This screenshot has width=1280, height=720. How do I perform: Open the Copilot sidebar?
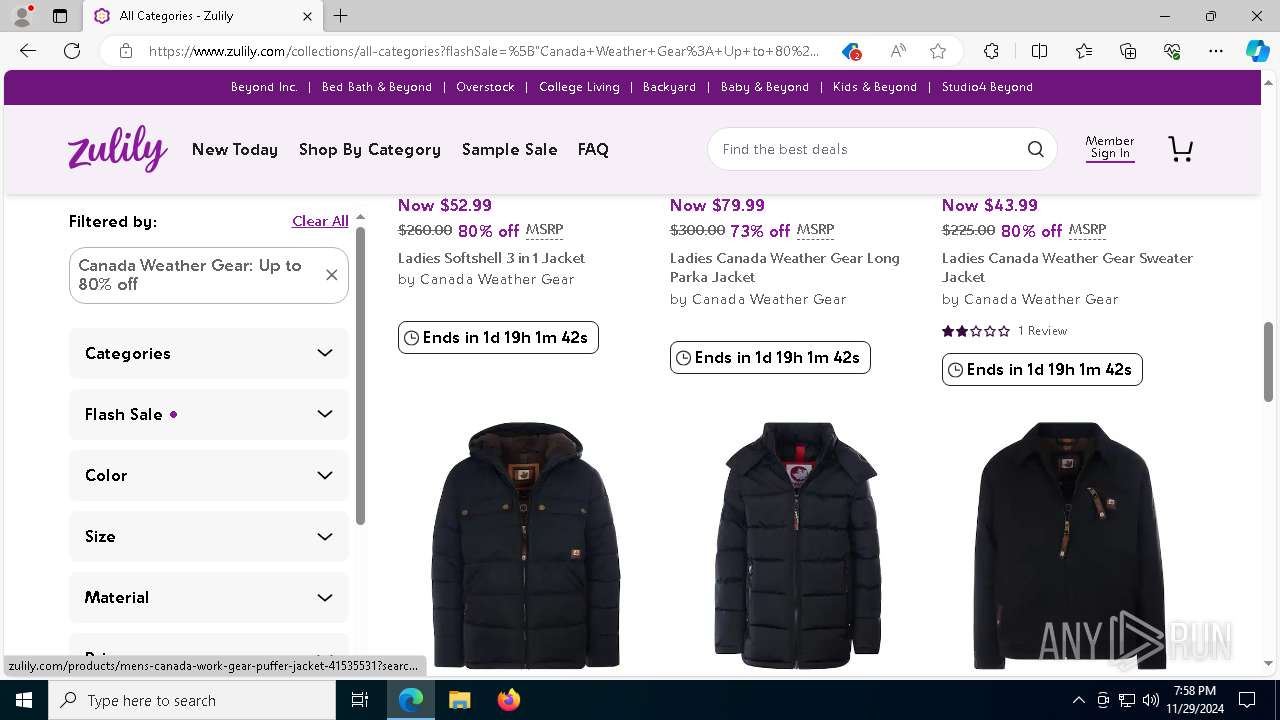1257,51
